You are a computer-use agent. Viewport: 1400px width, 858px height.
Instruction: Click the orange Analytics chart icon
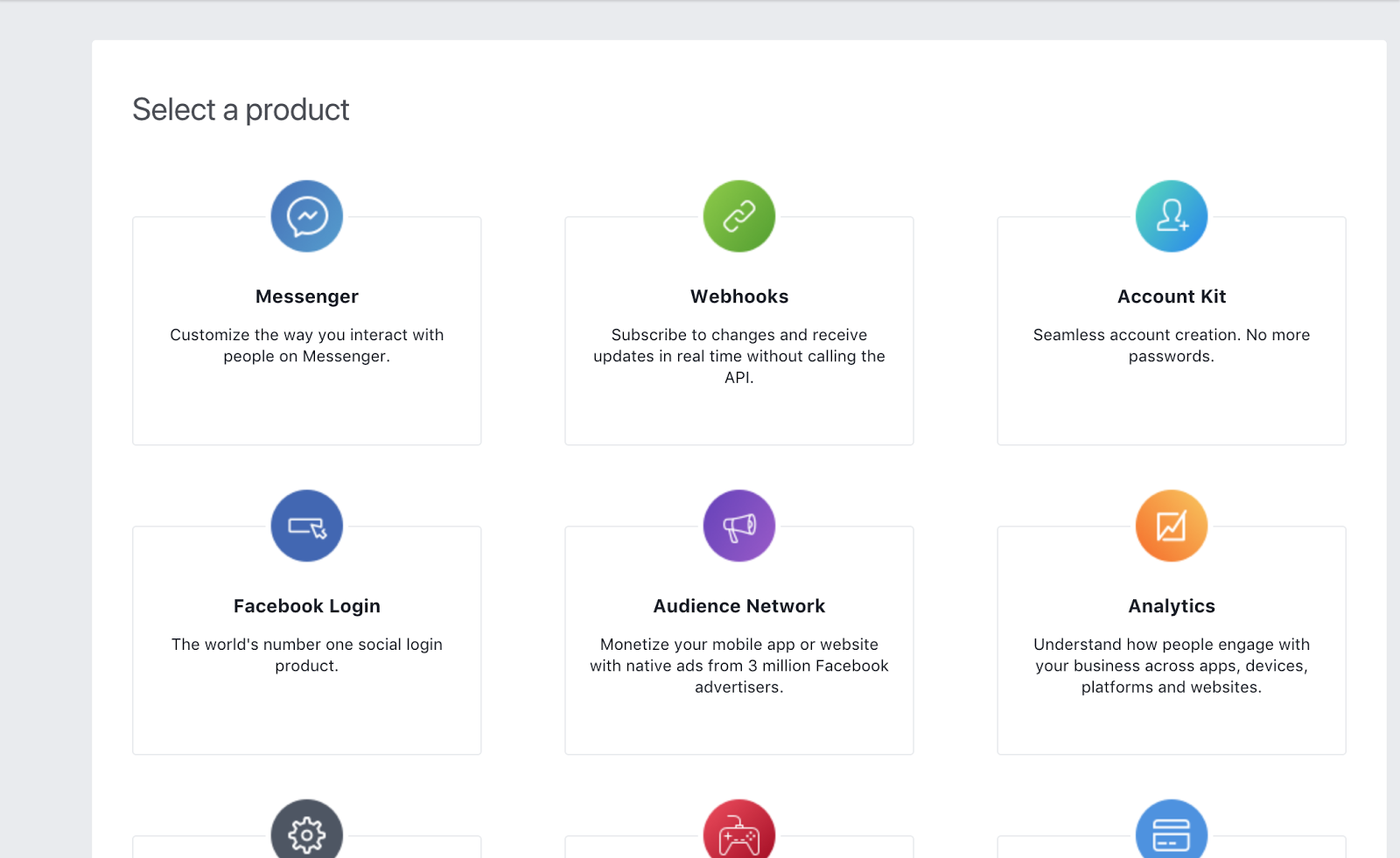tap(1172, 526)
